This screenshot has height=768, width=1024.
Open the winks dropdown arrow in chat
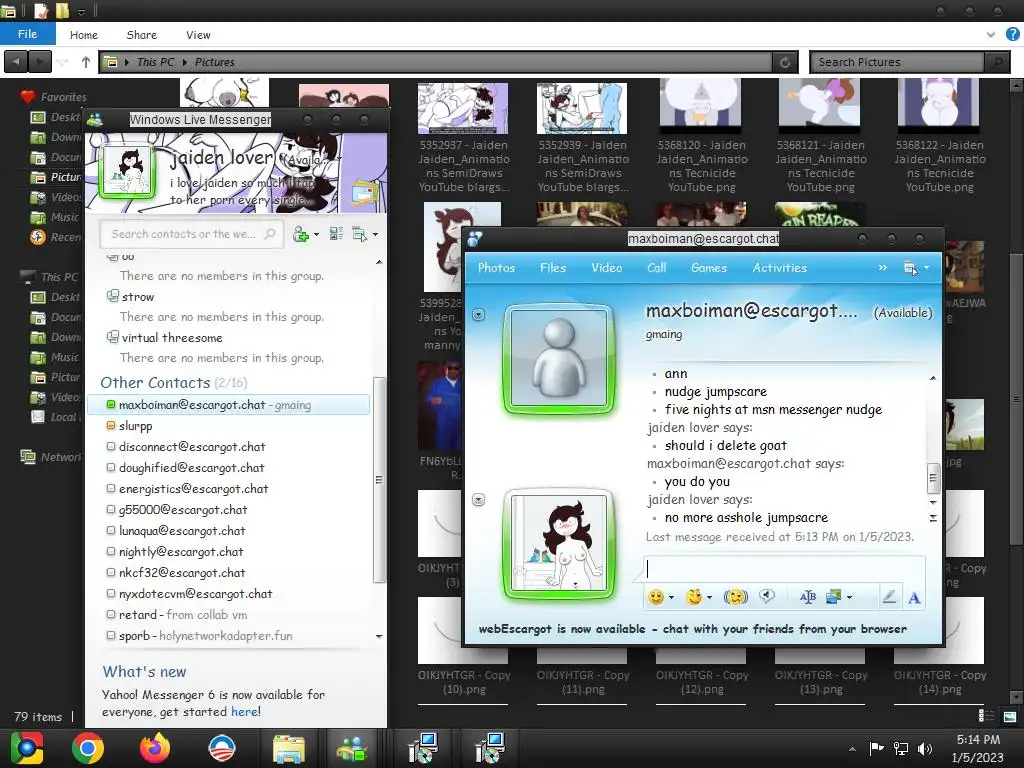click(709, 597)
